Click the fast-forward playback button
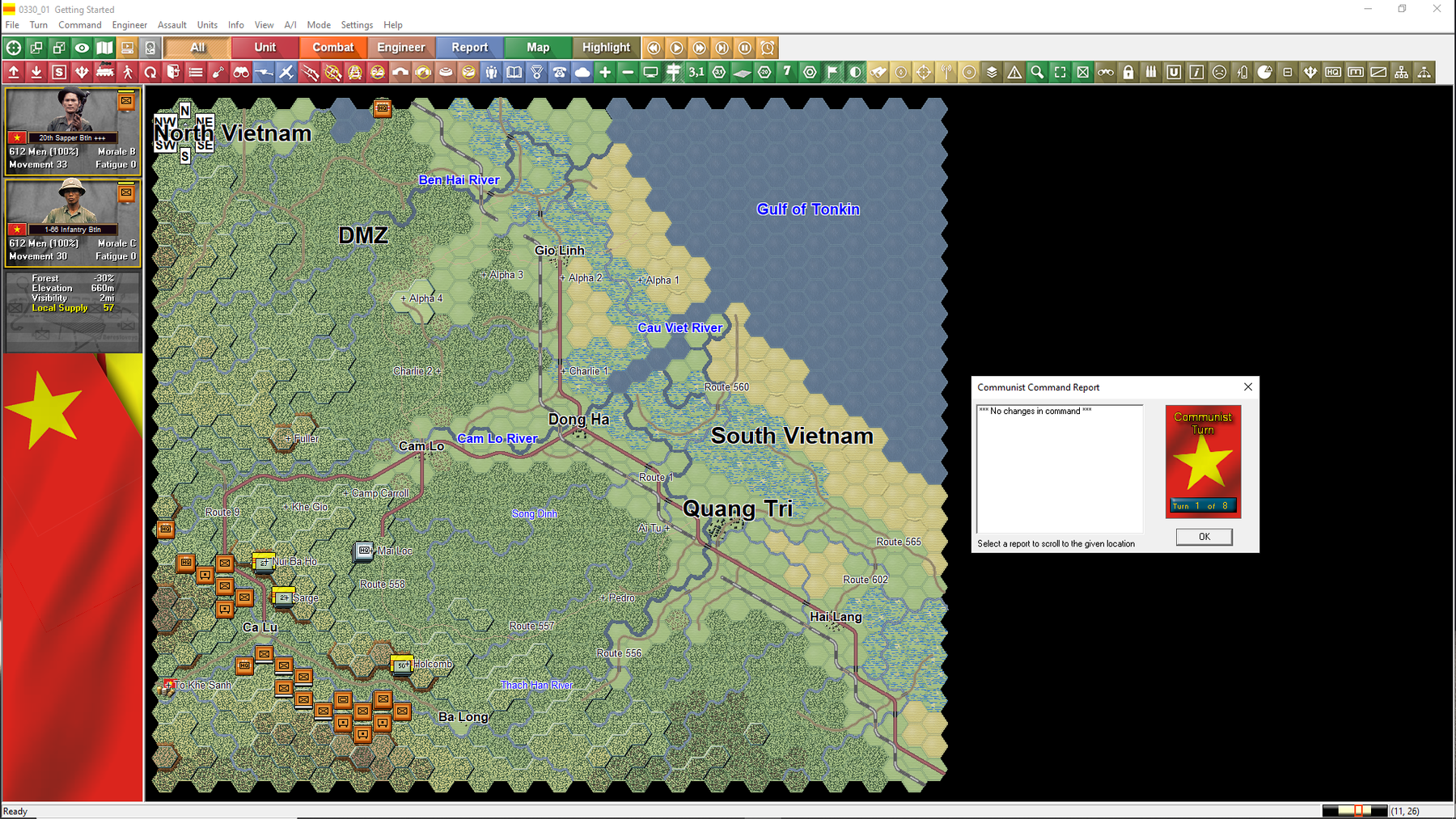The width and height of the screenshot is (1456, 819). [699, 48]
